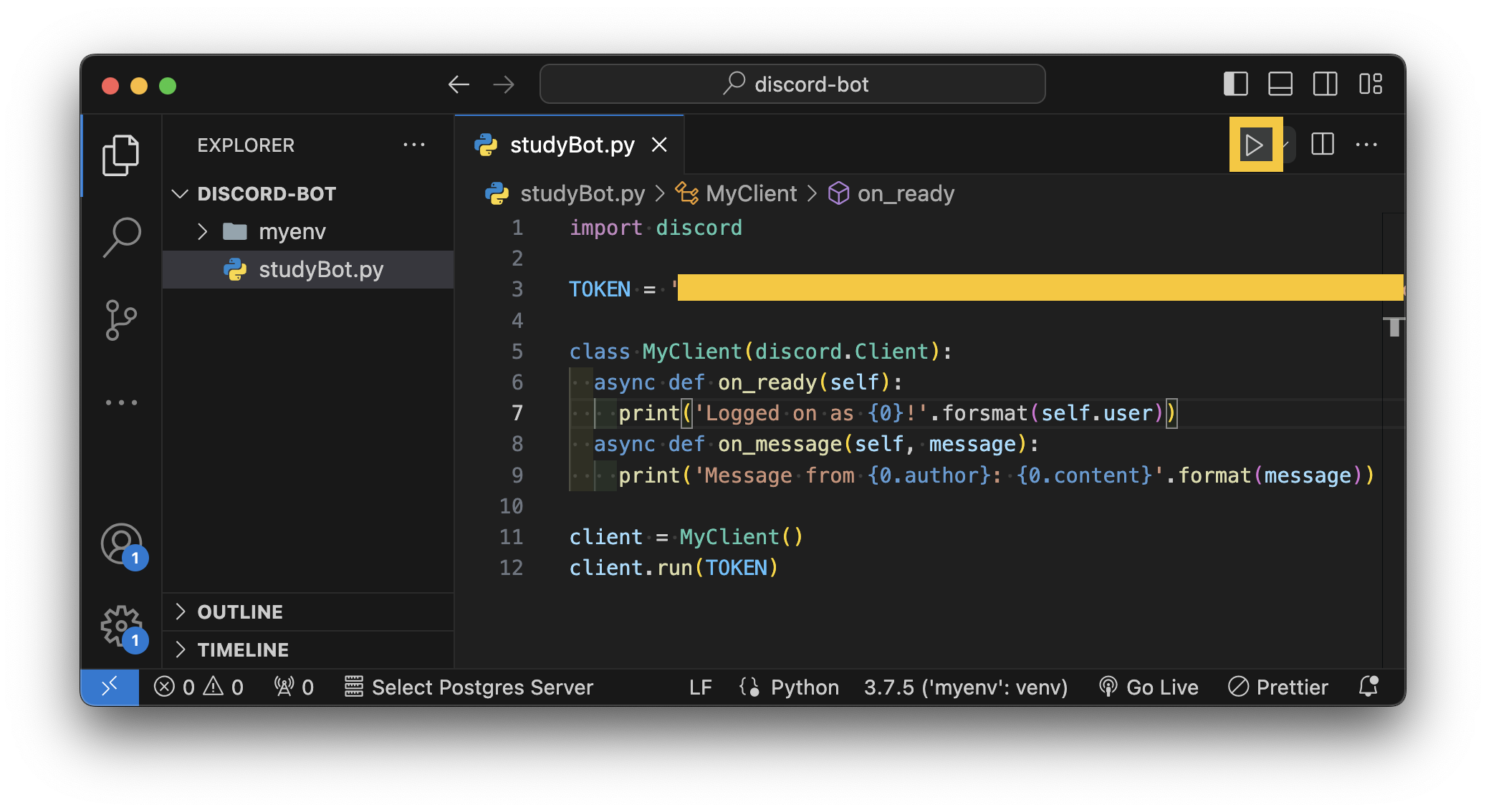This screenshot has width=1486, height=812.
Task: Close the studyBot.py tab
Action: coord(659,145)
